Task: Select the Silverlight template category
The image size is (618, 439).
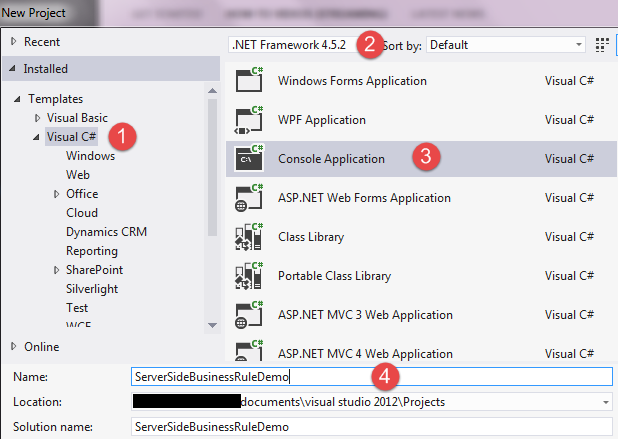Action: tap(92, 289)
